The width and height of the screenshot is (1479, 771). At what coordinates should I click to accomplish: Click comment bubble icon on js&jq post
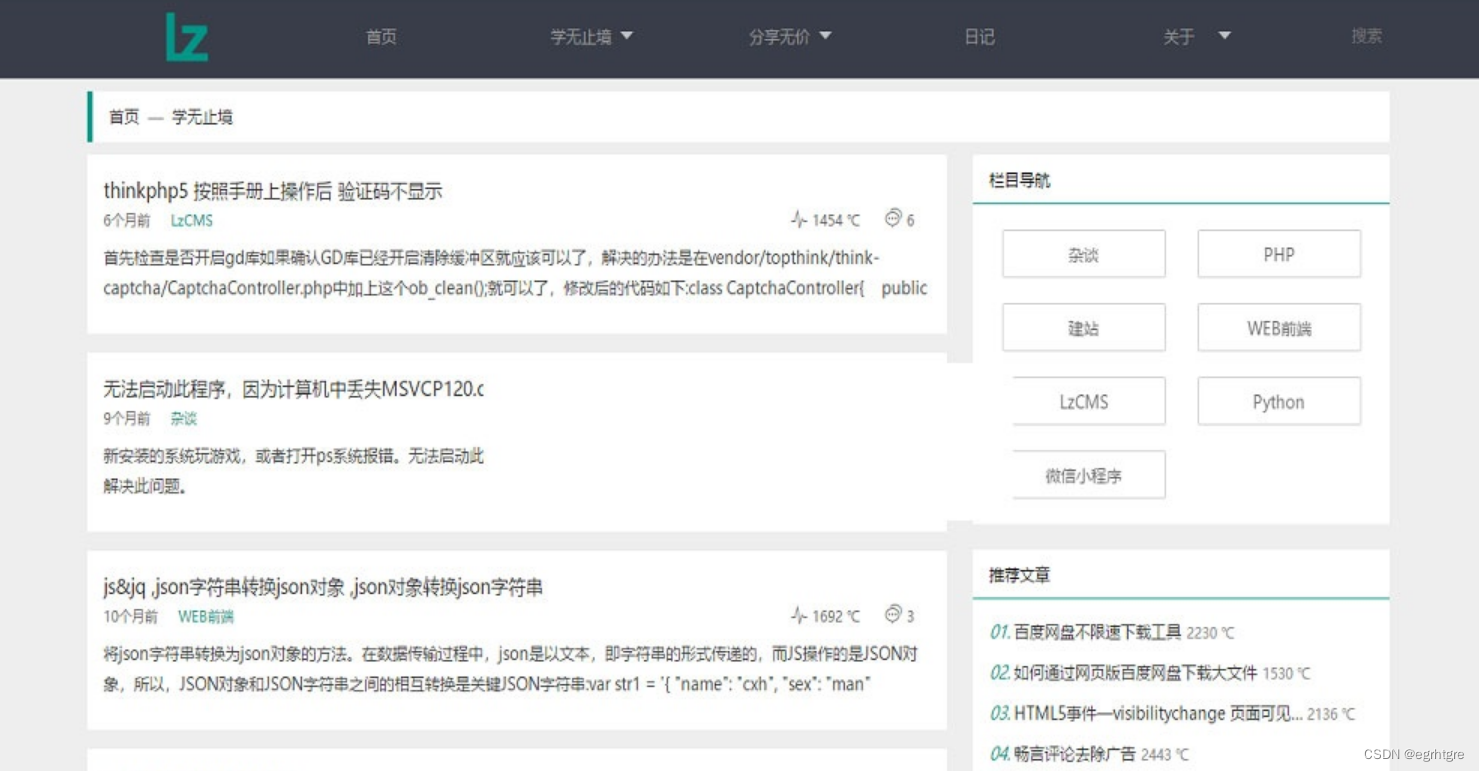coord(893,614)
